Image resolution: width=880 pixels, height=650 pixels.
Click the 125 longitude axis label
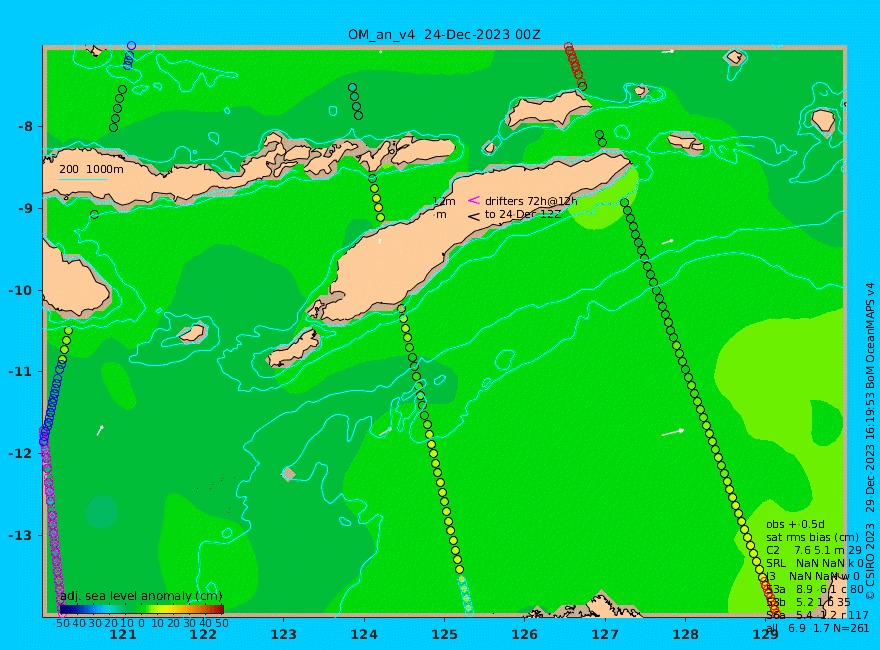[444, 635]
